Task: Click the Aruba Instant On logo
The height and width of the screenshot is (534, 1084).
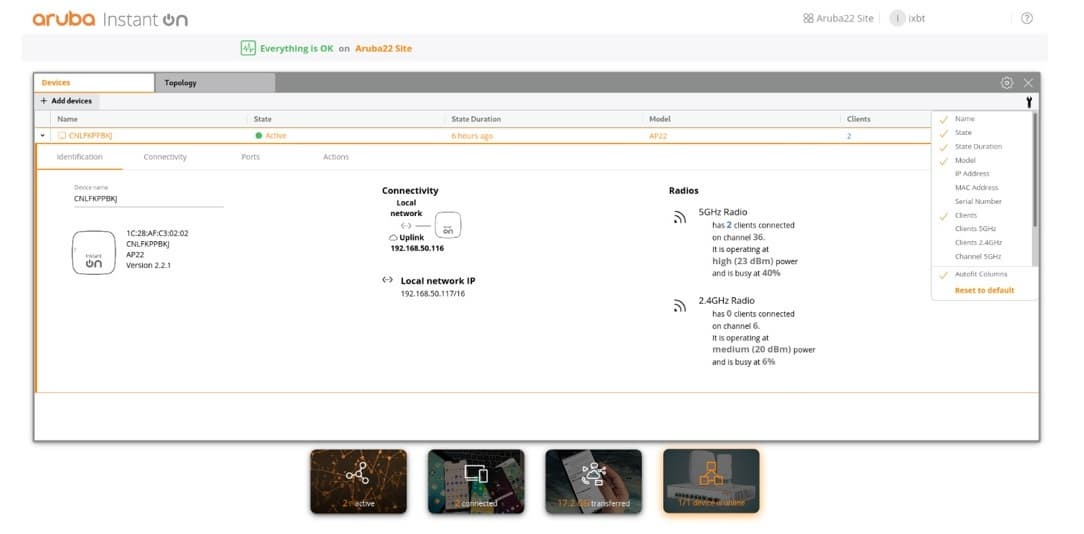Action: (x=110, y=19)
